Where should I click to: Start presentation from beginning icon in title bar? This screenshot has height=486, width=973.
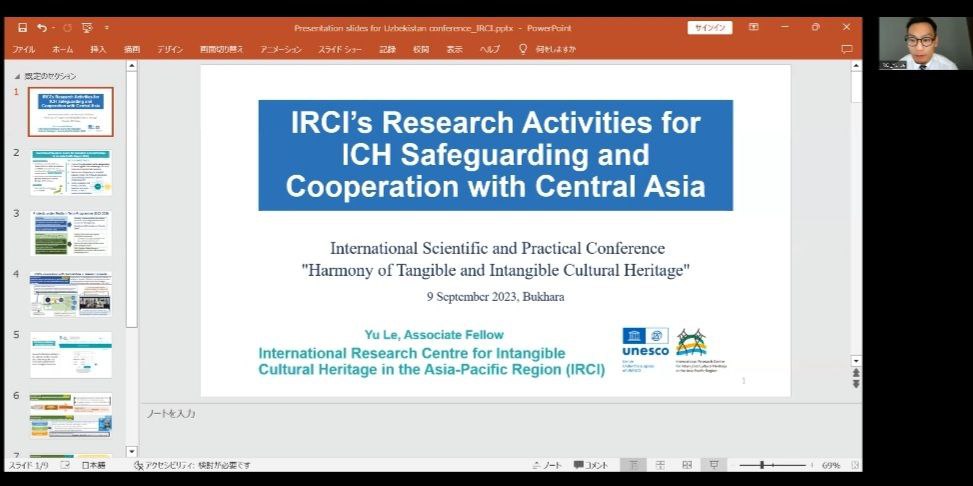(87, 28)
